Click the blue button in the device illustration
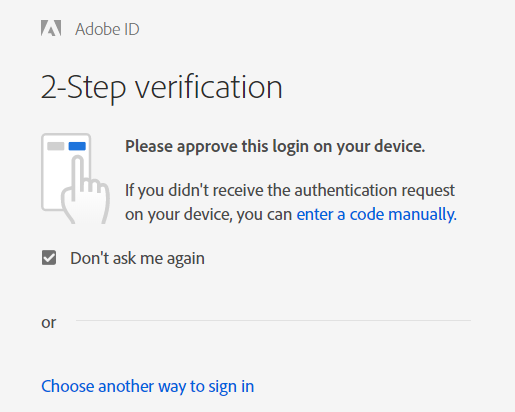515x412 pixels. pyautogui.click(x=77, y=146)
